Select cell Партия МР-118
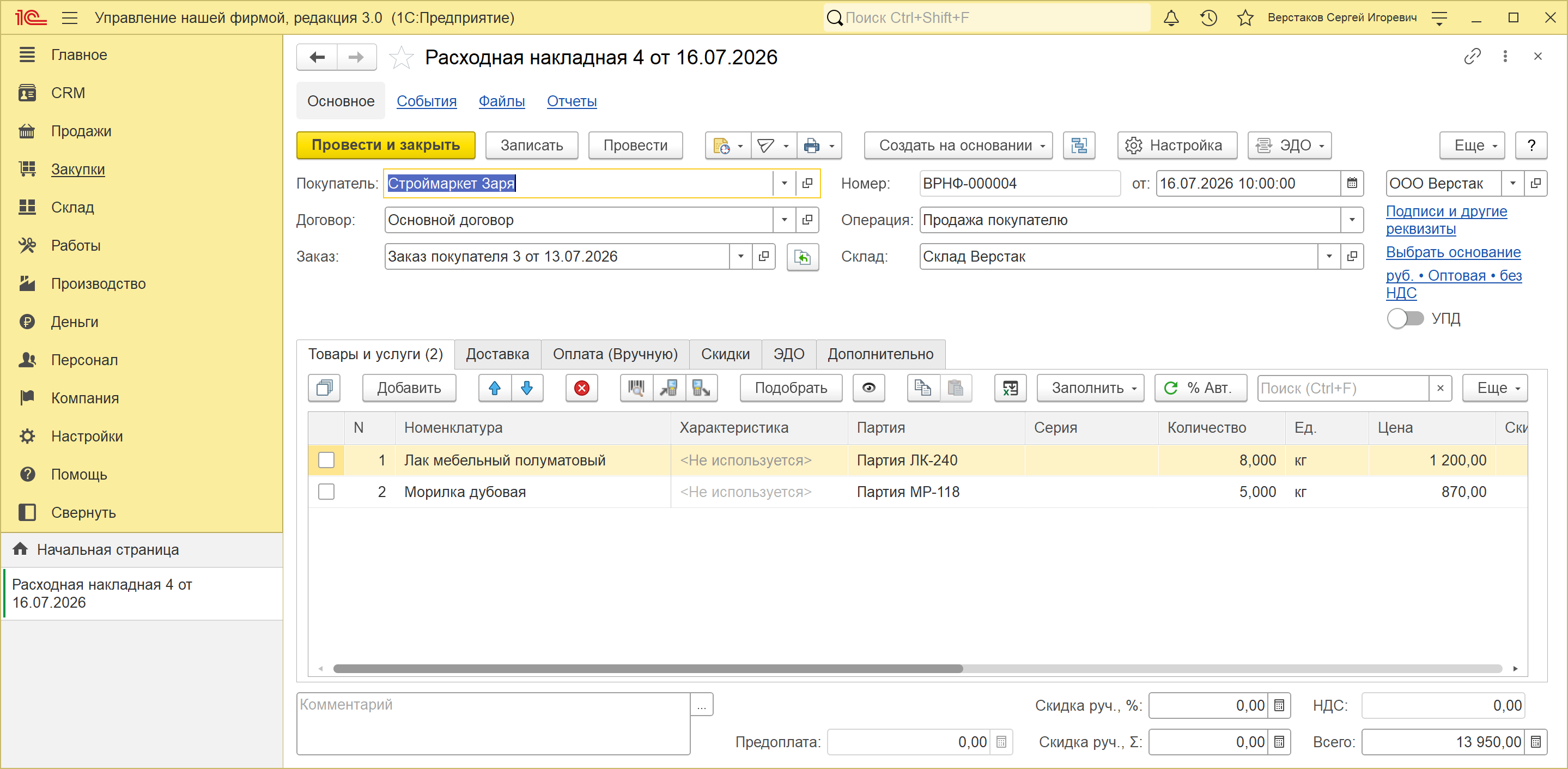Screen dimensions: 1568x769 click(x=935, y=492)
